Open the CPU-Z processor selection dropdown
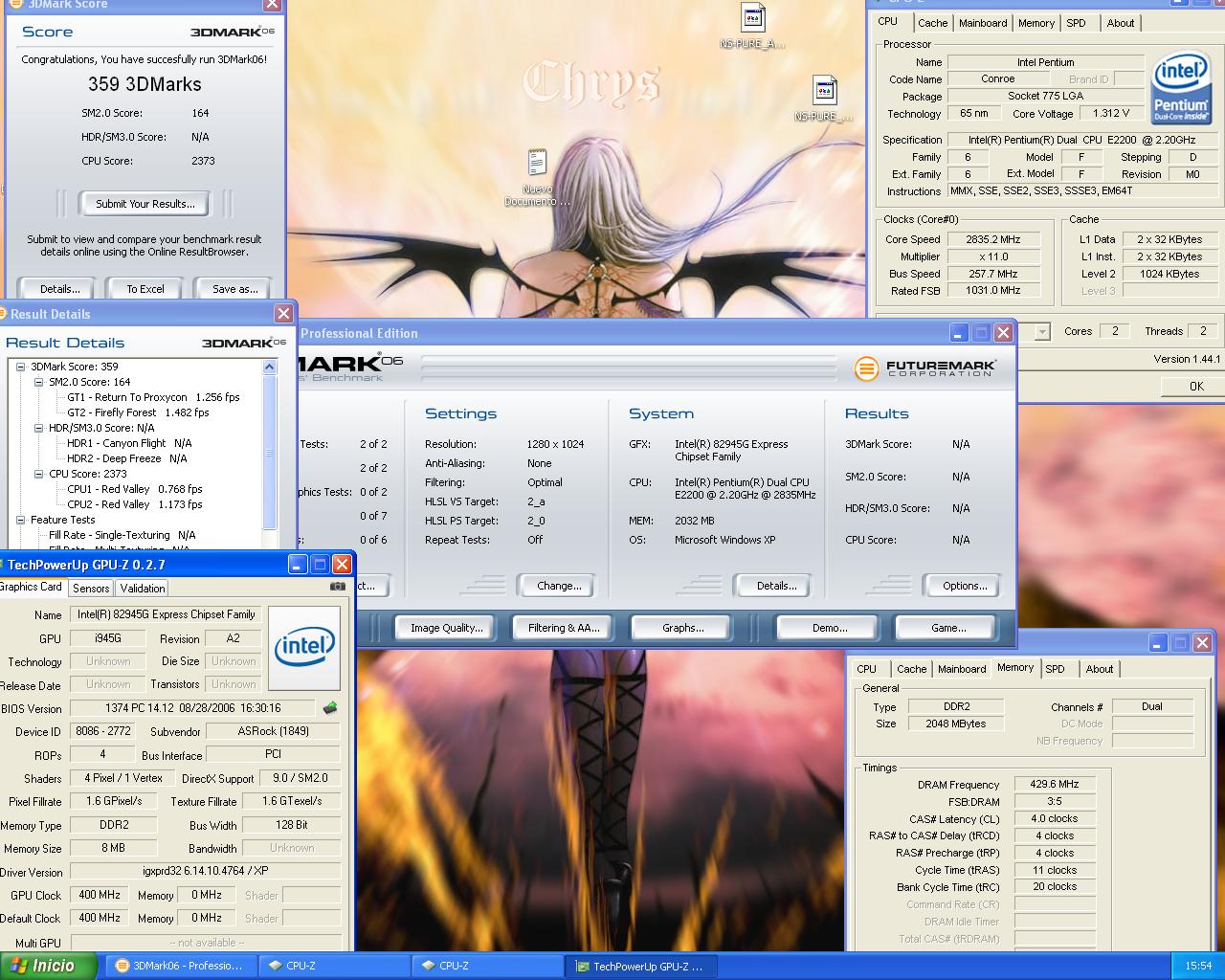1225x980 pixels. point(1042,331)
